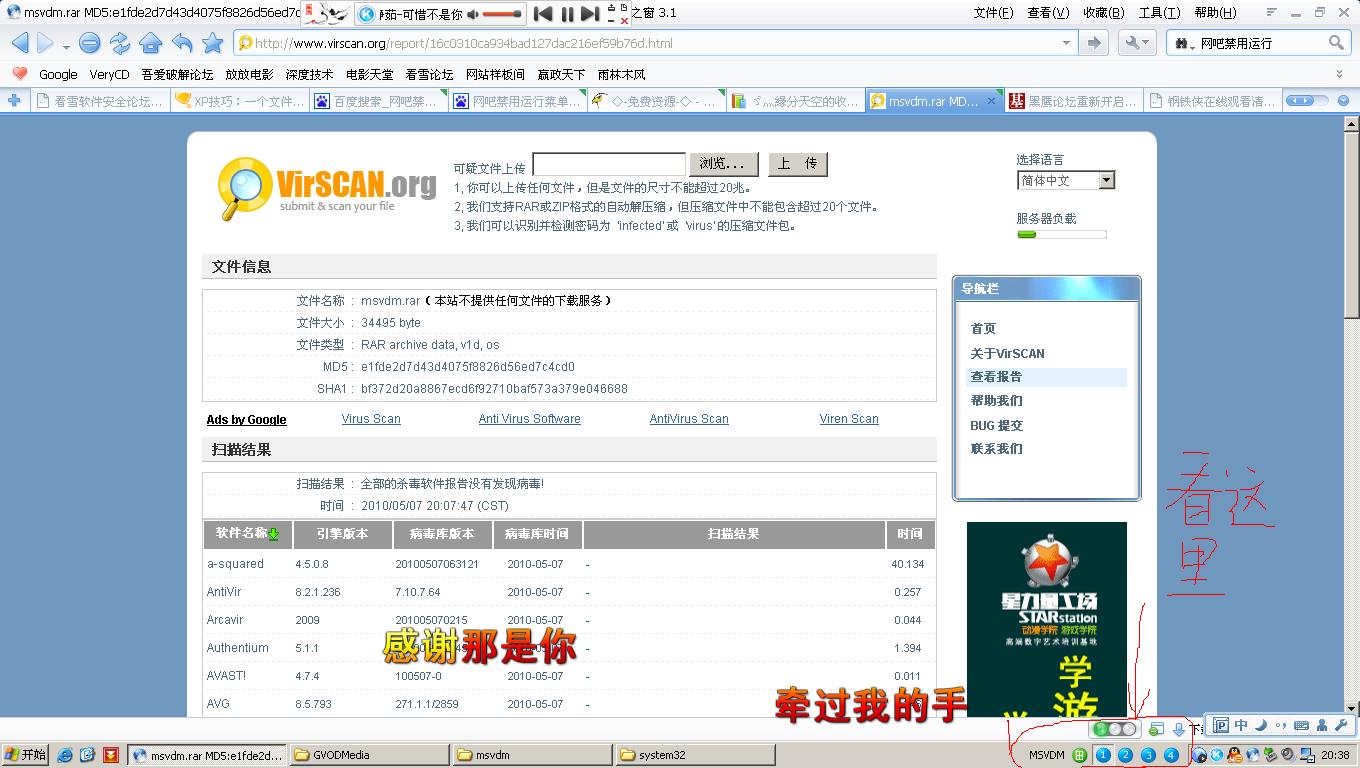Toggle the IME 中 Chinese mode

1241,726
